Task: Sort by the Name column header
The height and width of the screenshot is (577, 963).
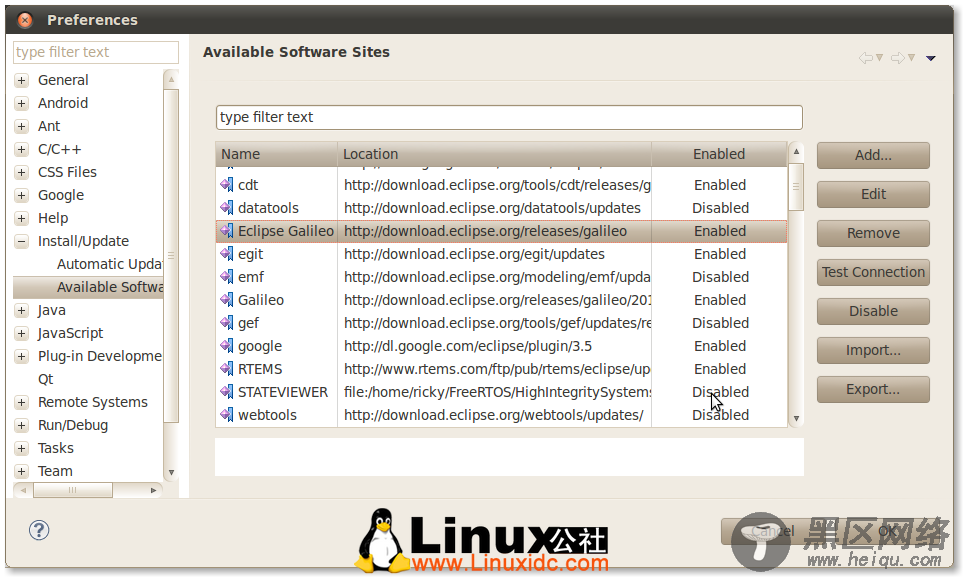Action: click(276, 154)
